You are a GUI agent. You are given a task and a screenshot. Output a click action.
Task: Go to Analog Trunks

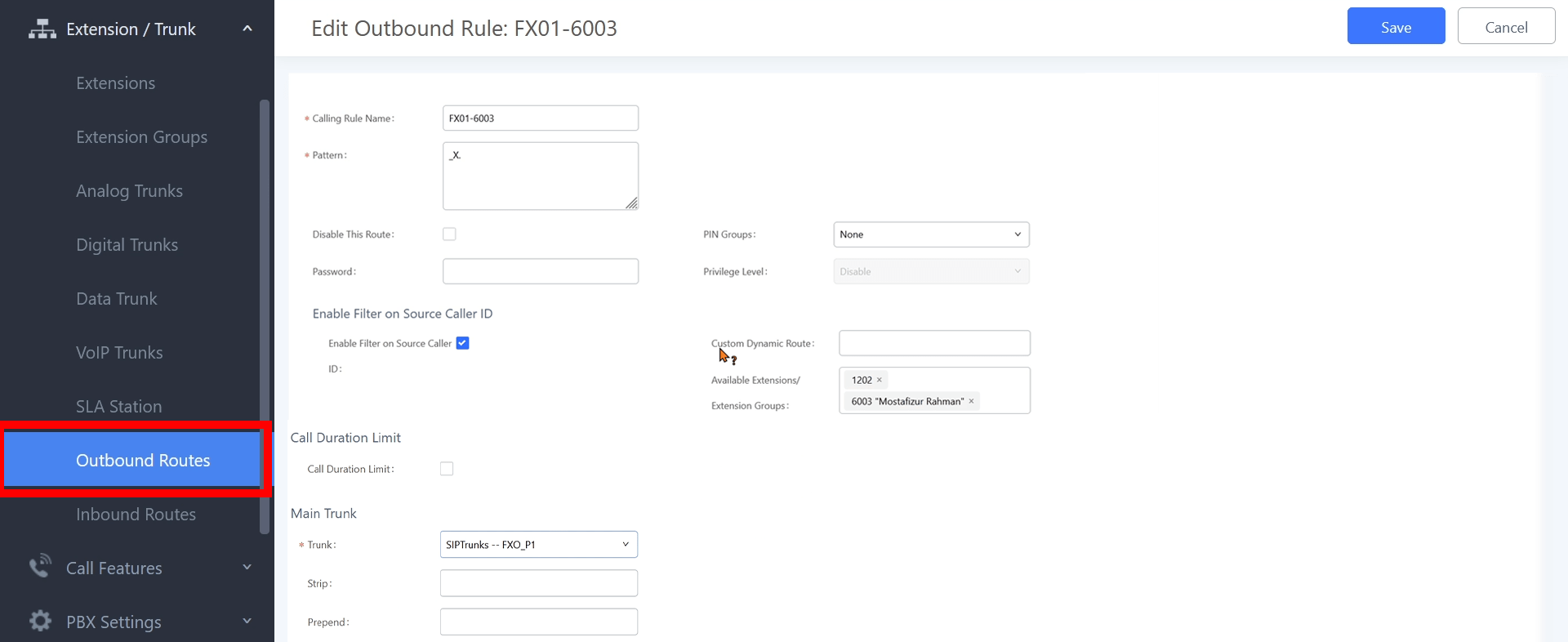click(x=130, y=191)
